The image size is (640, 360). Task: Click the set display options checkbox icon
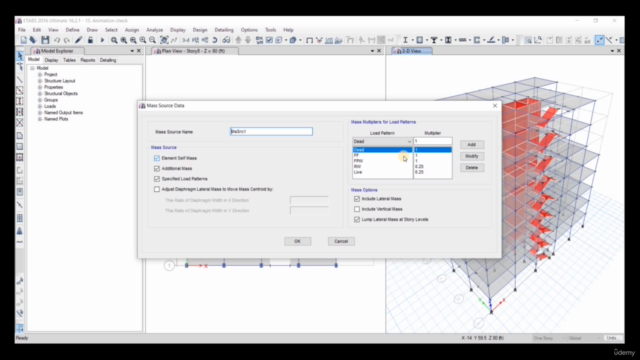tap(269, 40)
